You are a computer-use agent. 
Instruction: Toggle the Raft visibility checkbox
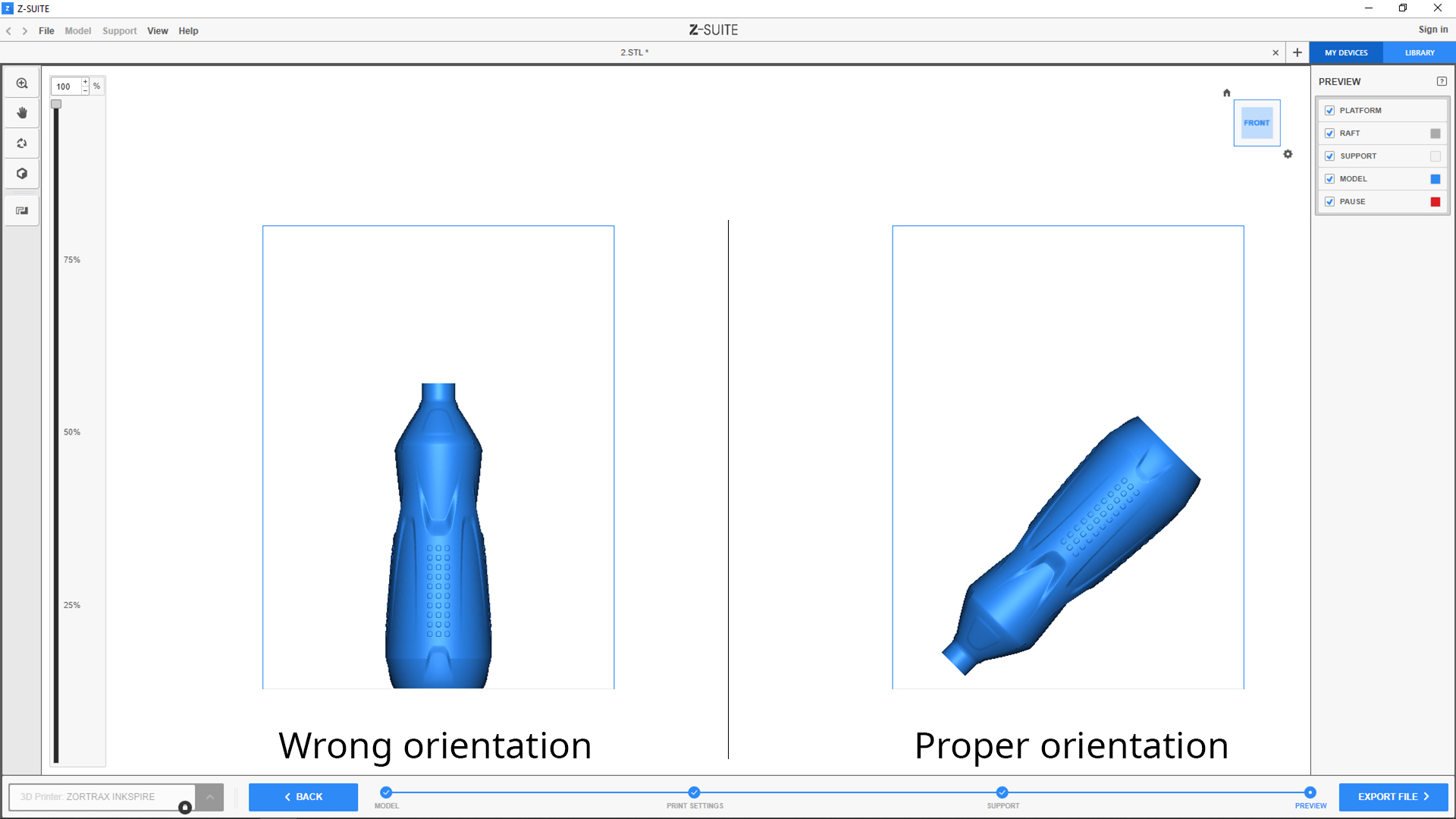coord(1329,133)
